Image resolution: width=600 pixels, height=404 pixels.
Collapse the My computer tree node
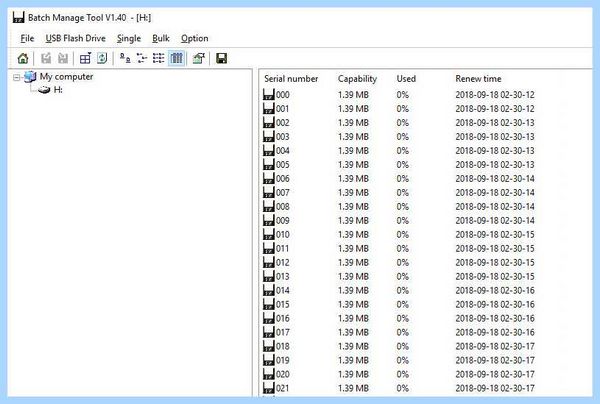pyautogui.click(x=16, y=77)
